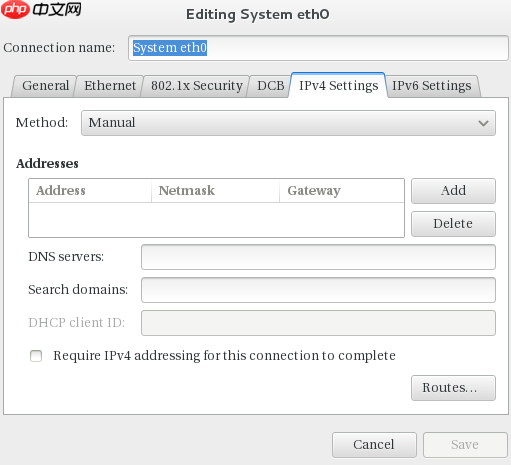Click the Search domains label

(x=78, y=289)
